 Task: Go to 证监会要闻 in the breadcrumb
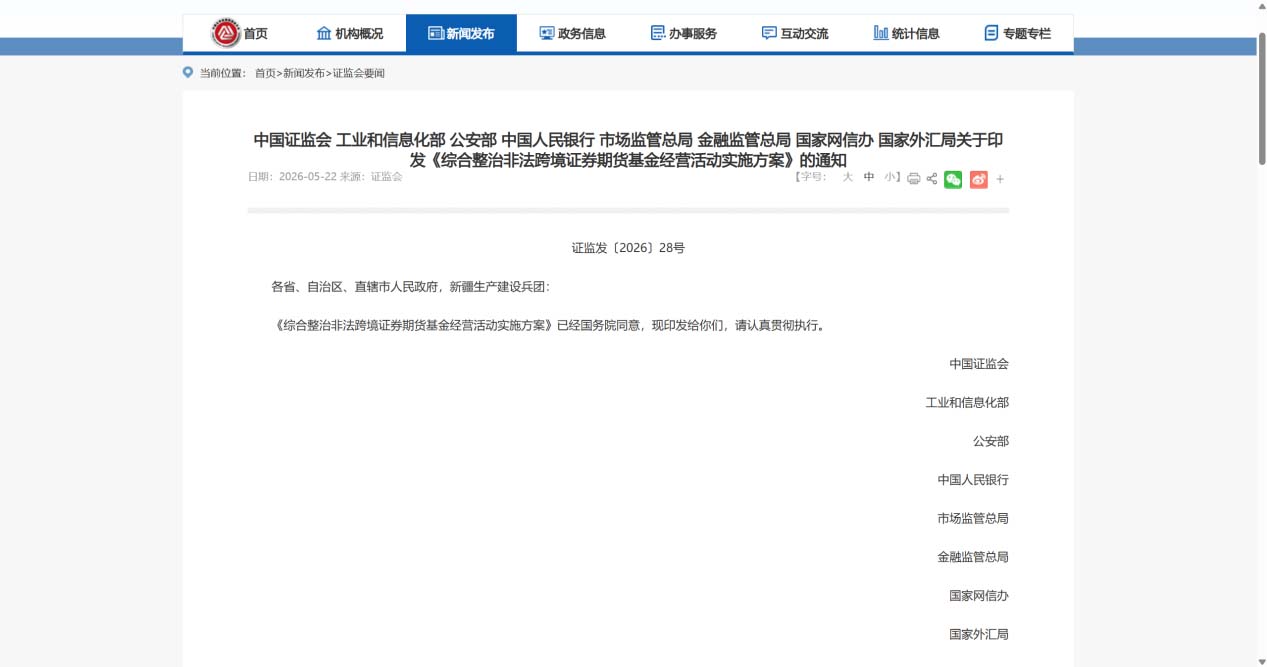pyautogui.click(x=358, y=74)
